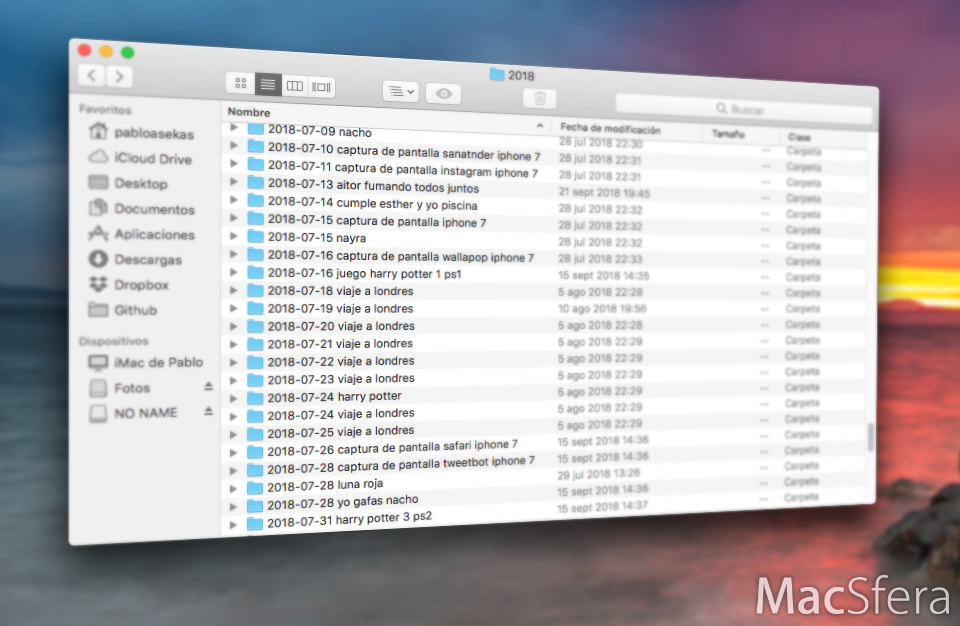Eject the NO NAME drive
This screenshot has height=626, width=960.
click(208, 411)
